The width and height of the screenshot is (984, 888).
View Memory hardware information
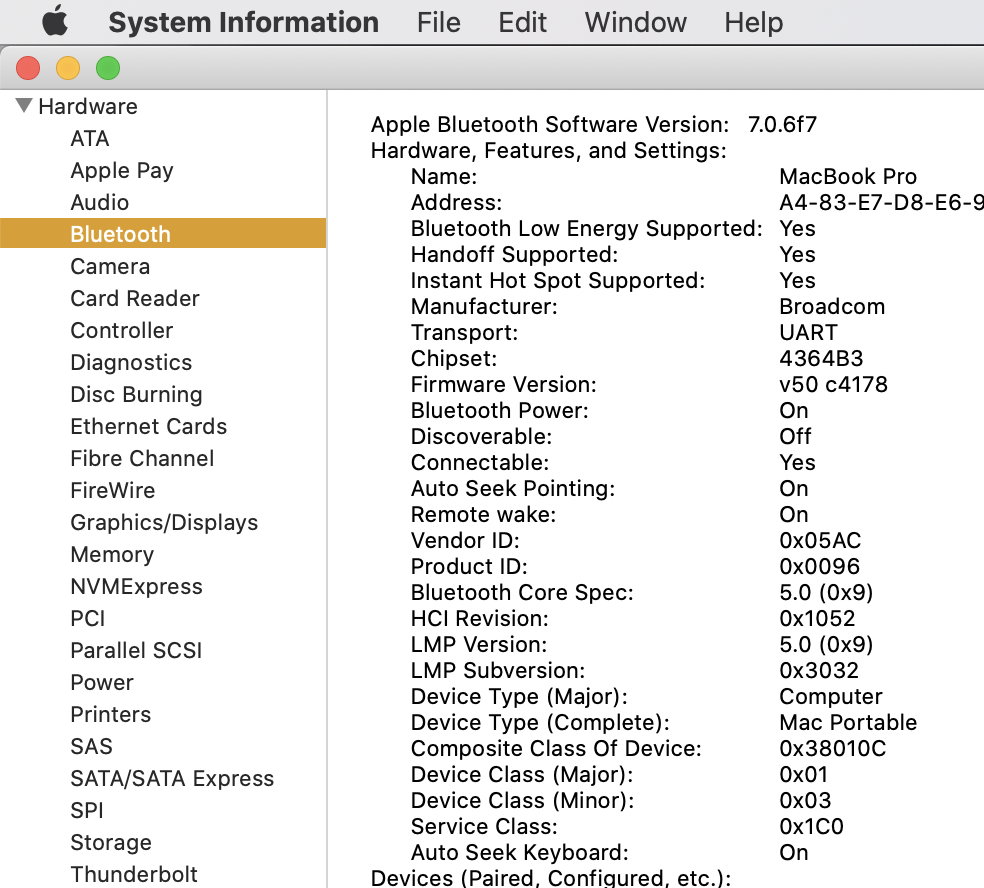coord(112,555)
